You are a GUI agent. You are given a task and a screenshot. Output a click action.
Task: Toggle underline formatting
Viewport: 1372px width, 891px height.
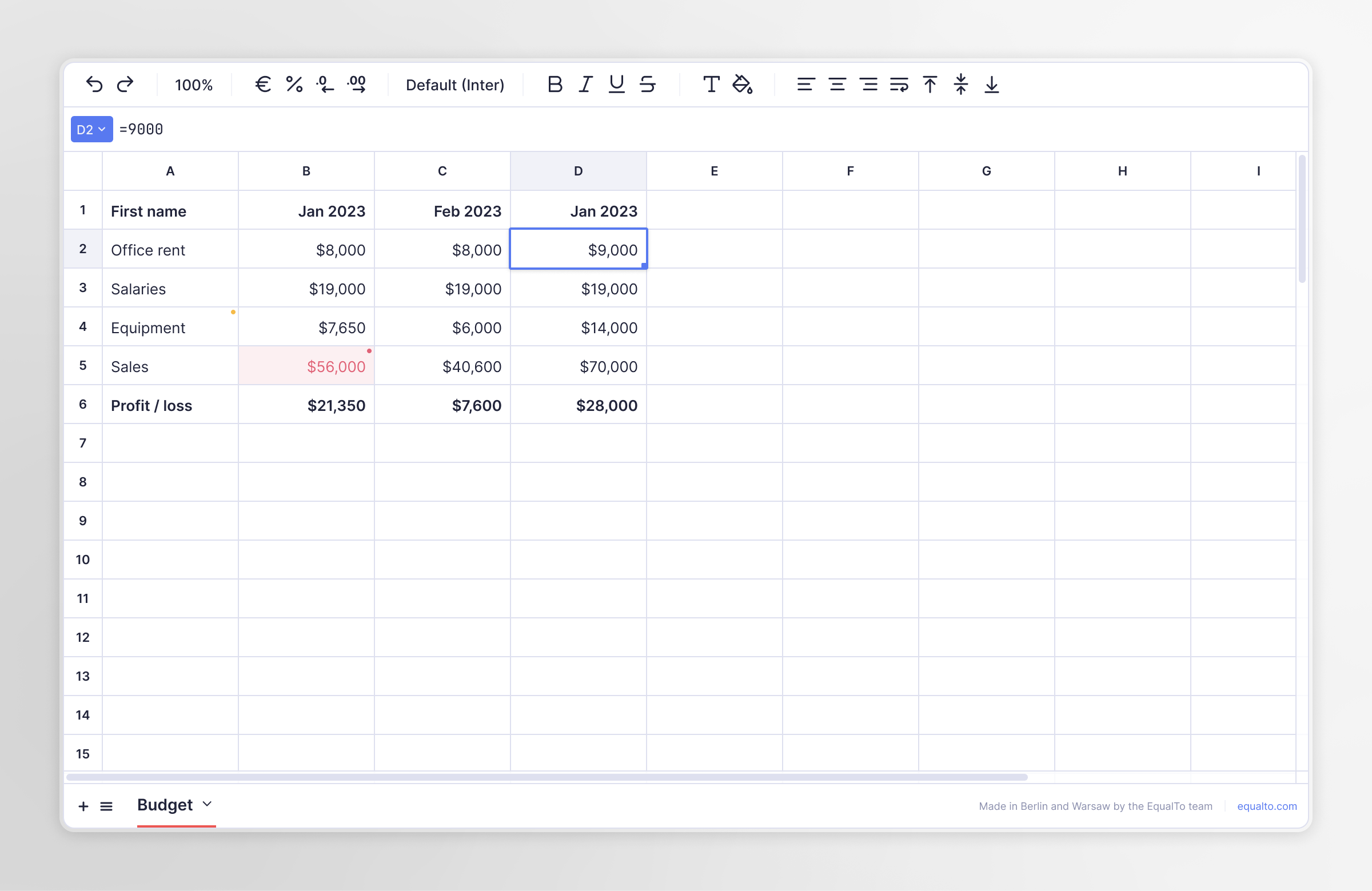point(617,85)
